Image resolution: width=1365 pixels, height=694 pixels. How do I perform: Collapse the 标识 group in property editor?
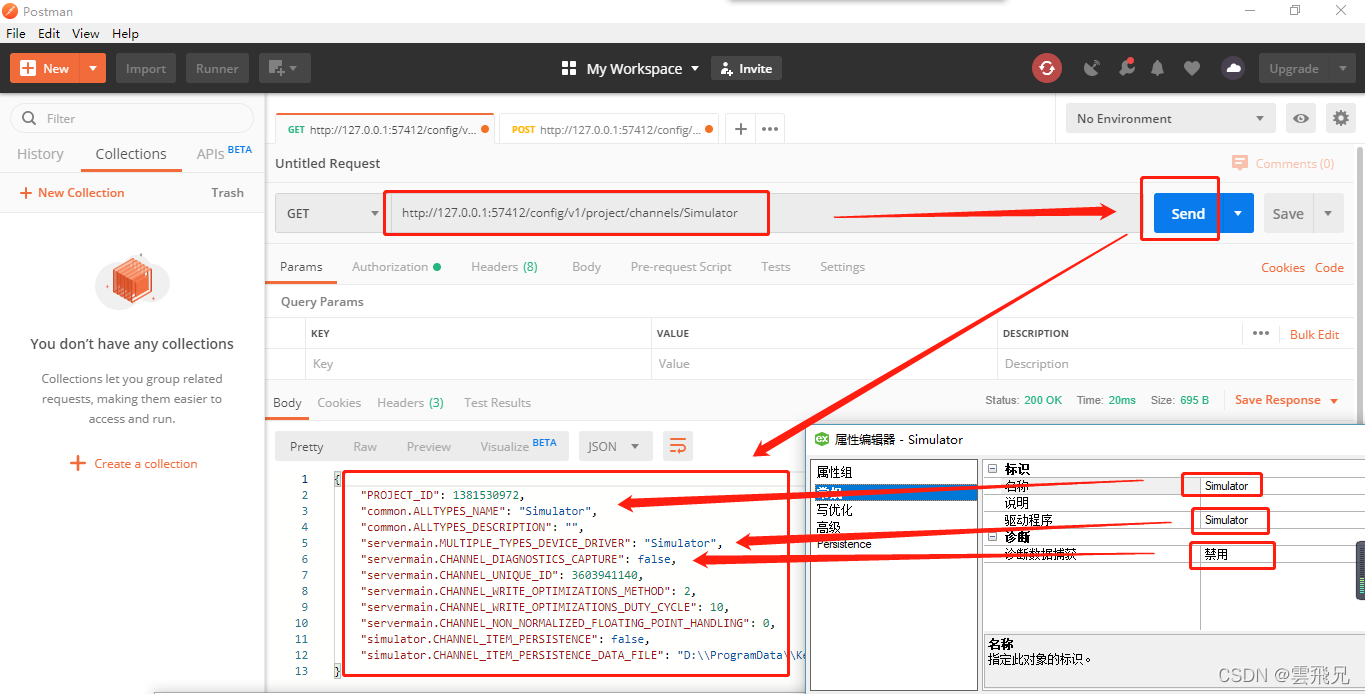(x=992, y=469)
